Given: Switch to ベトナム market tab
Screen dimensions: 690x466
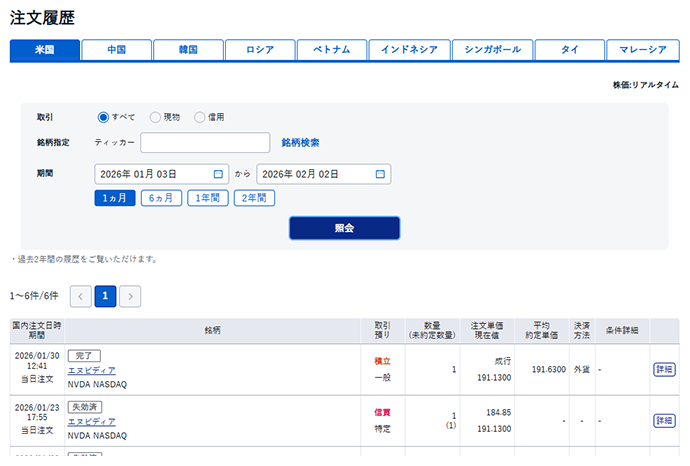Looking at the screenshot, I should point(331,50).
